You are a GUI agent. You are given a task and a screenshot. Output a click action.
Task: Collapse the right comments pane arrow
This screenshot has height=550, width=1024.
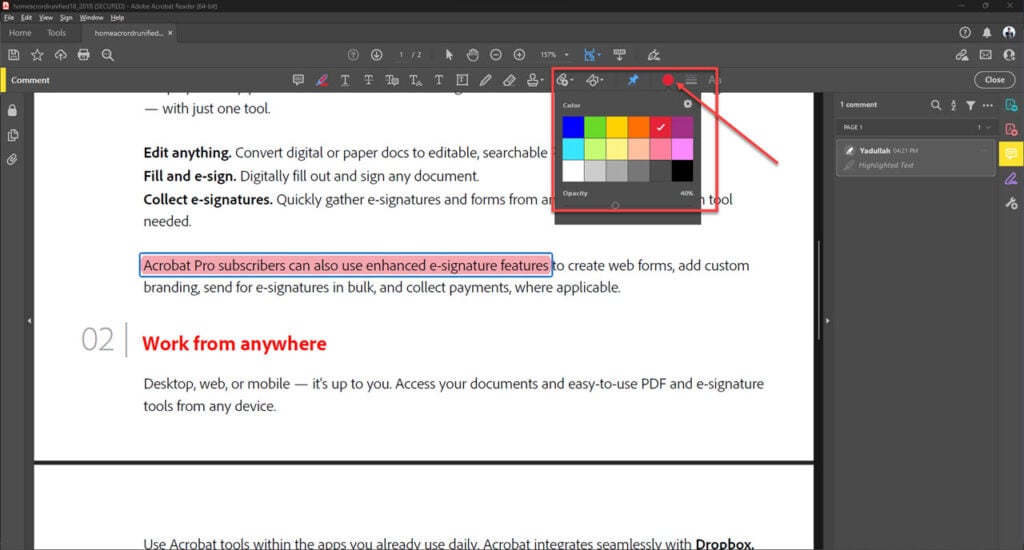tap(827, 321)
